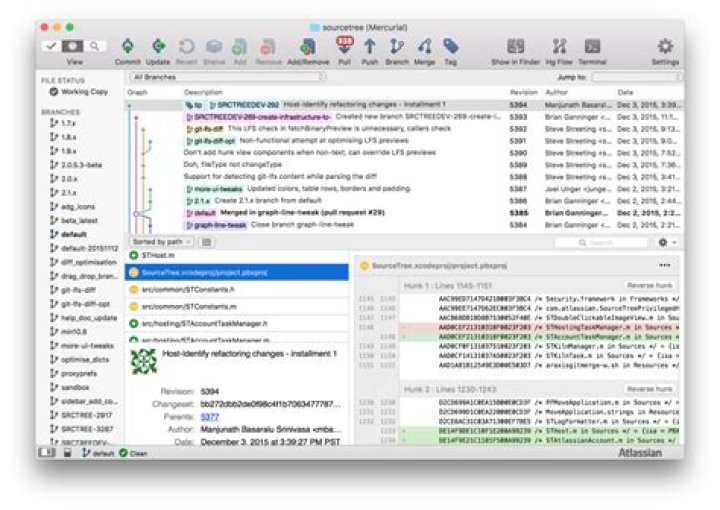Toggle sidebar button in status bar
The width and height of the screenshot is (720, 510).
pos(47,453)
